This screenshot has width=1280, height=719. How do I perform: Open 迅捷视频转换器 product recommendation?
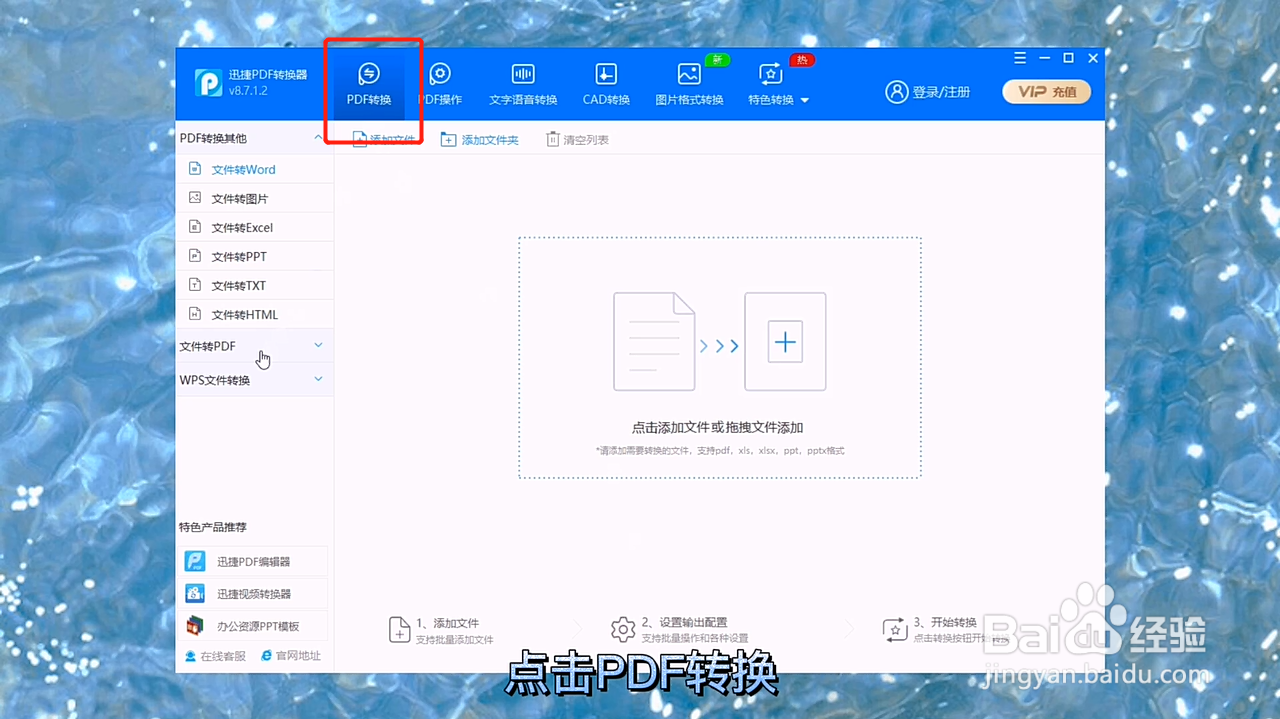point(254,594)
